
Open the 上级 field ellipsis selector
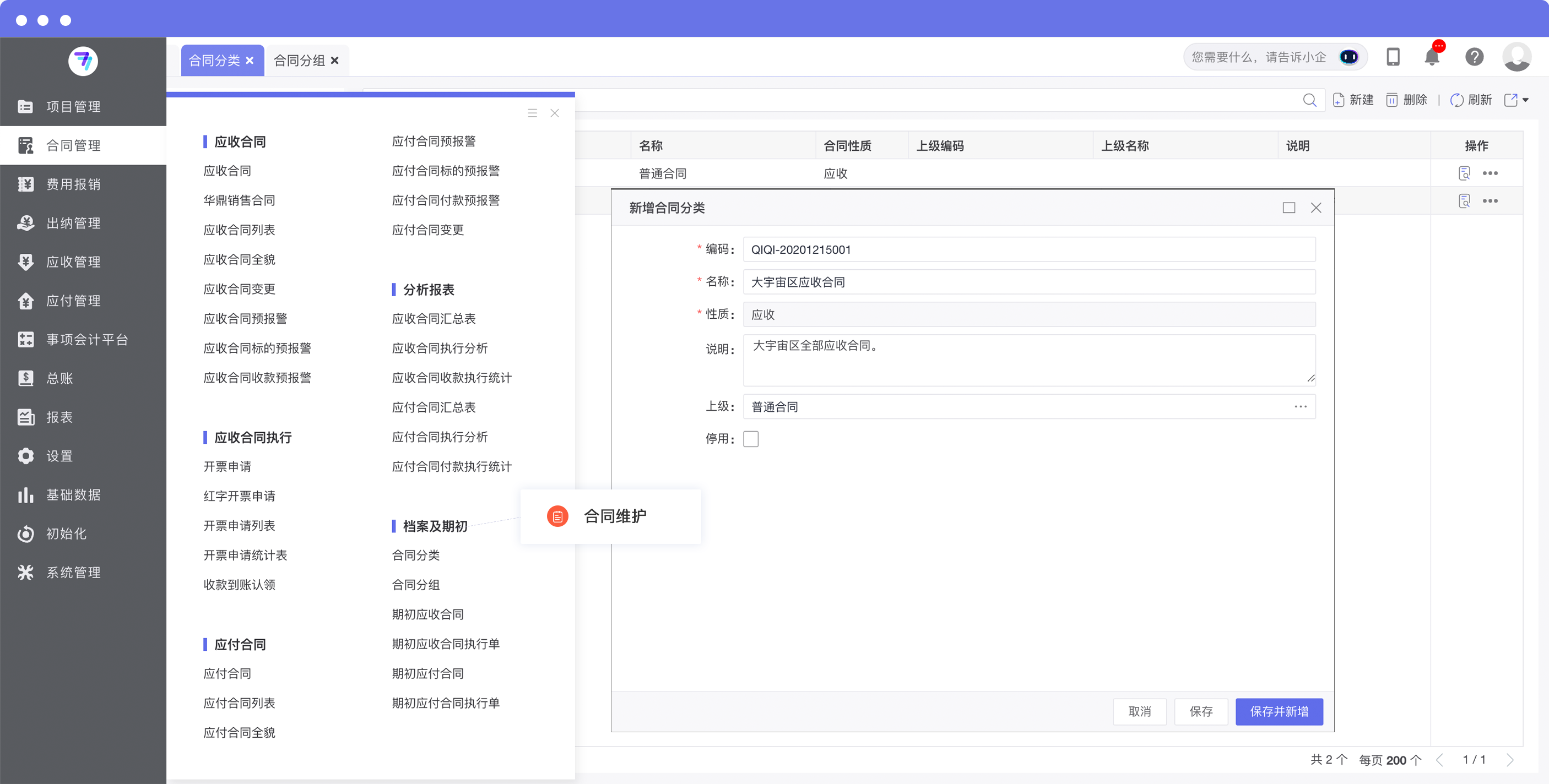(x=1301, y=406)
